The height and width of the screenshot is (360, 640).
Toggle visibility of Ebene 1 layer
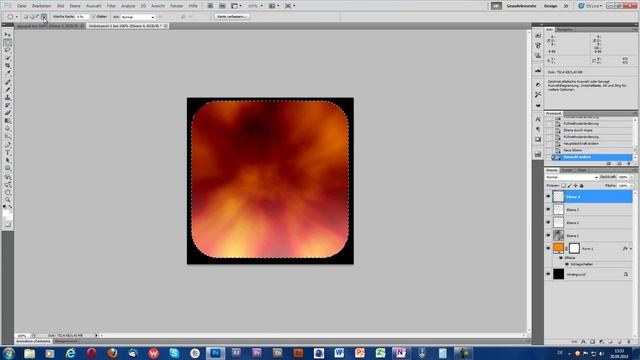click(548, 236)
